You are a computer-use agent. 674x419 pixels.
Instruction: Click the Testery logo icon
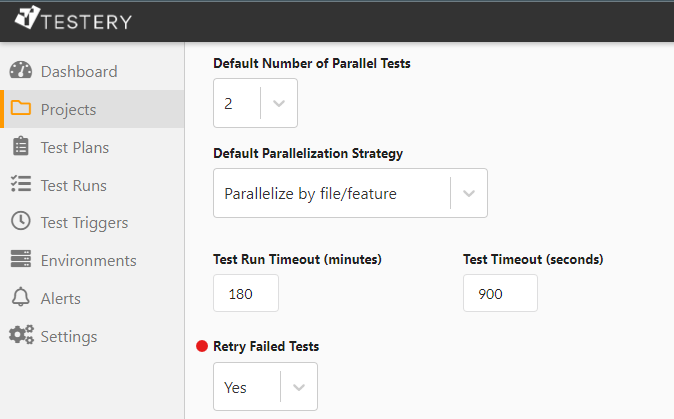pos(29,19)
